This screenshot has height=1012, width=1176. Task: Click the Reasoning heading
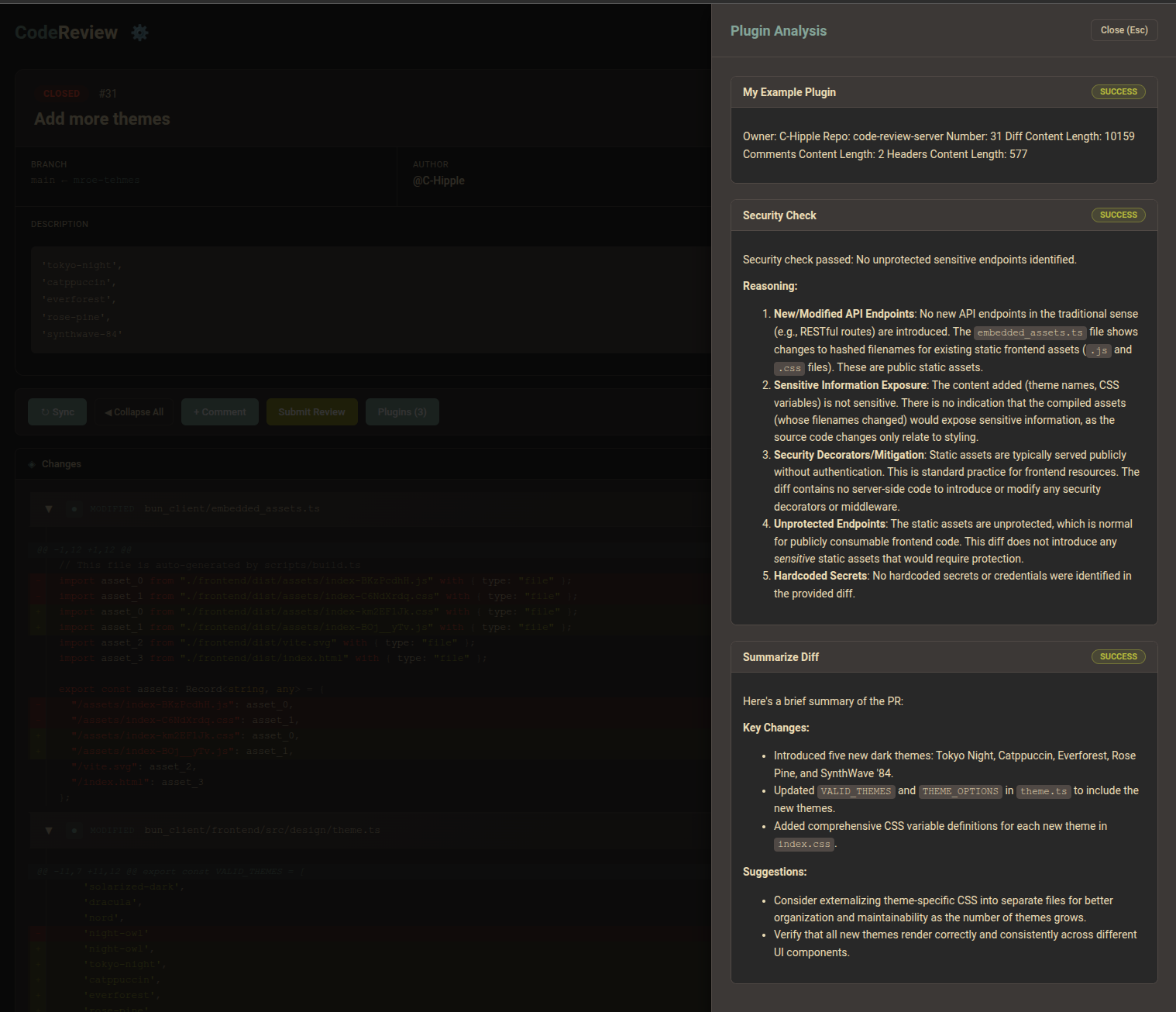coord(769,286)
